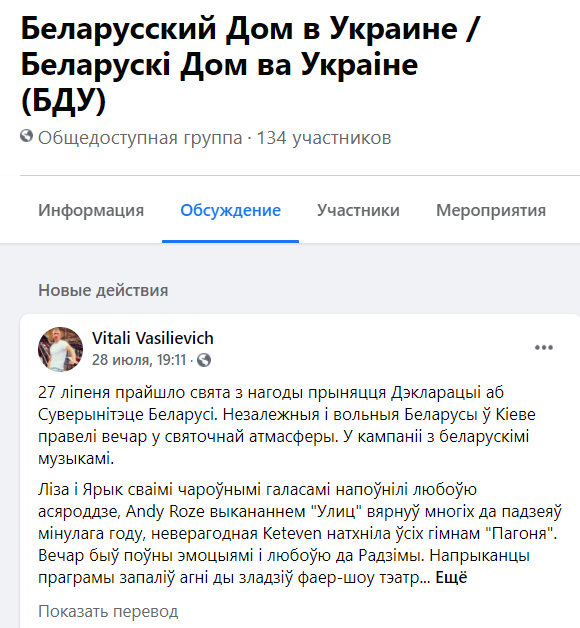Expand the post with the Ещё link

click(x=451, y=578)
